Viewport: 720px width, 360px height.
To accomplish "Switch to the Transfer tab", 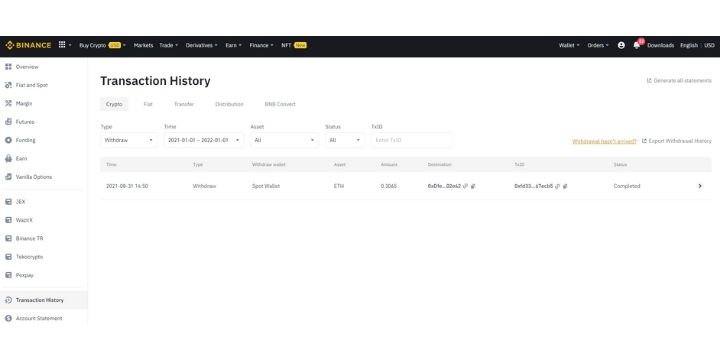I will pyautogui.click(x=184, y=104).
